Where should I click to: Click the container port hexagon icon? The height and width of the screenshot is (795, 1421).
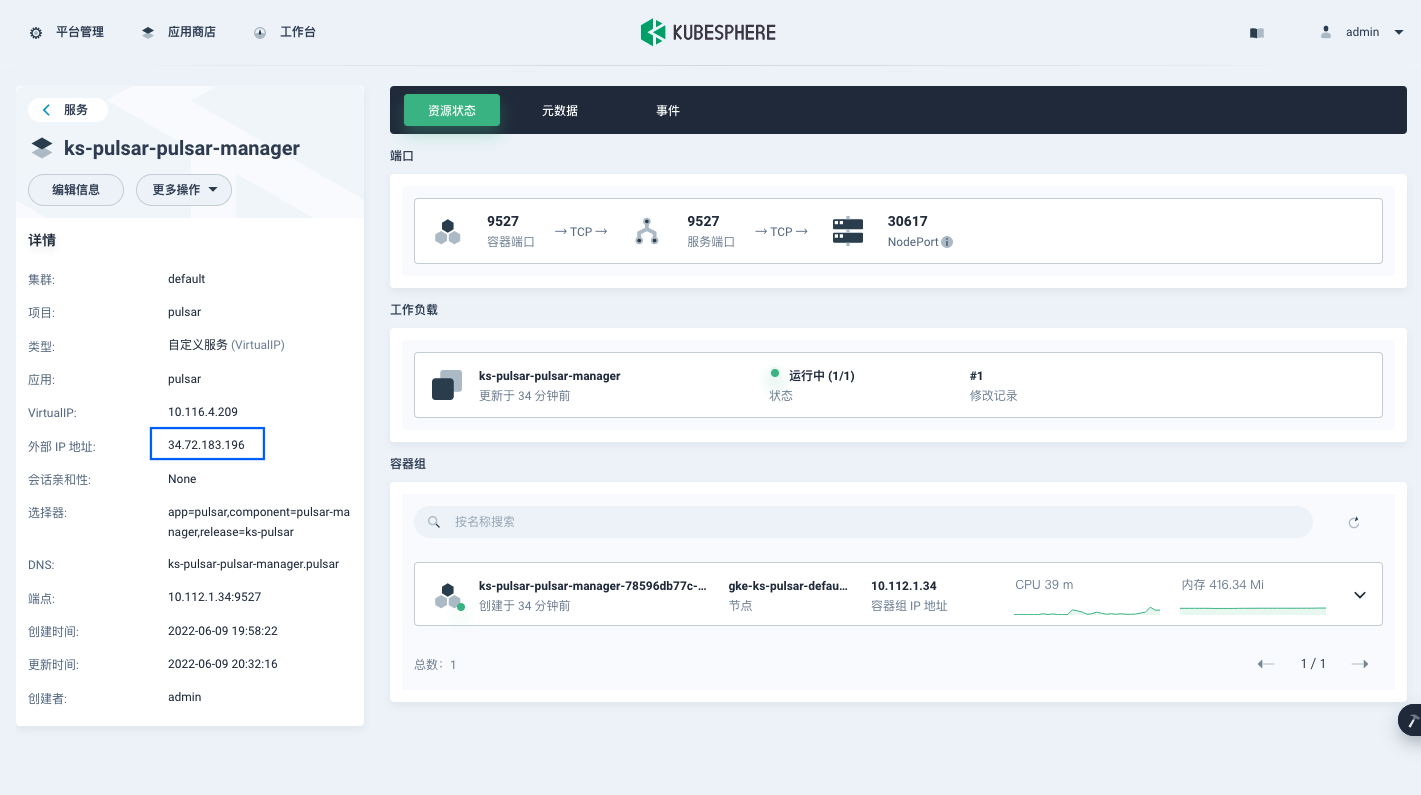click(x=448, y=231)
